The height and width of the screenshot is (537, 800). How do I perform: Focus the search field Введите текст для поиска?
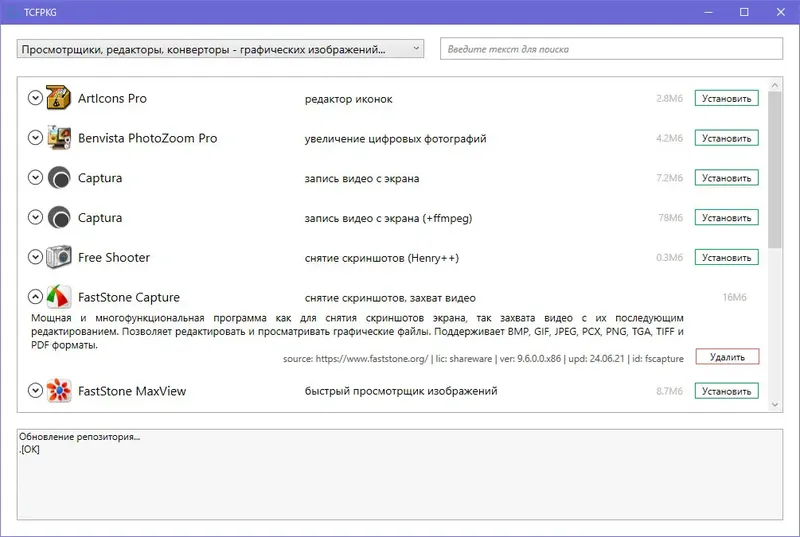[x=611, y=49]
